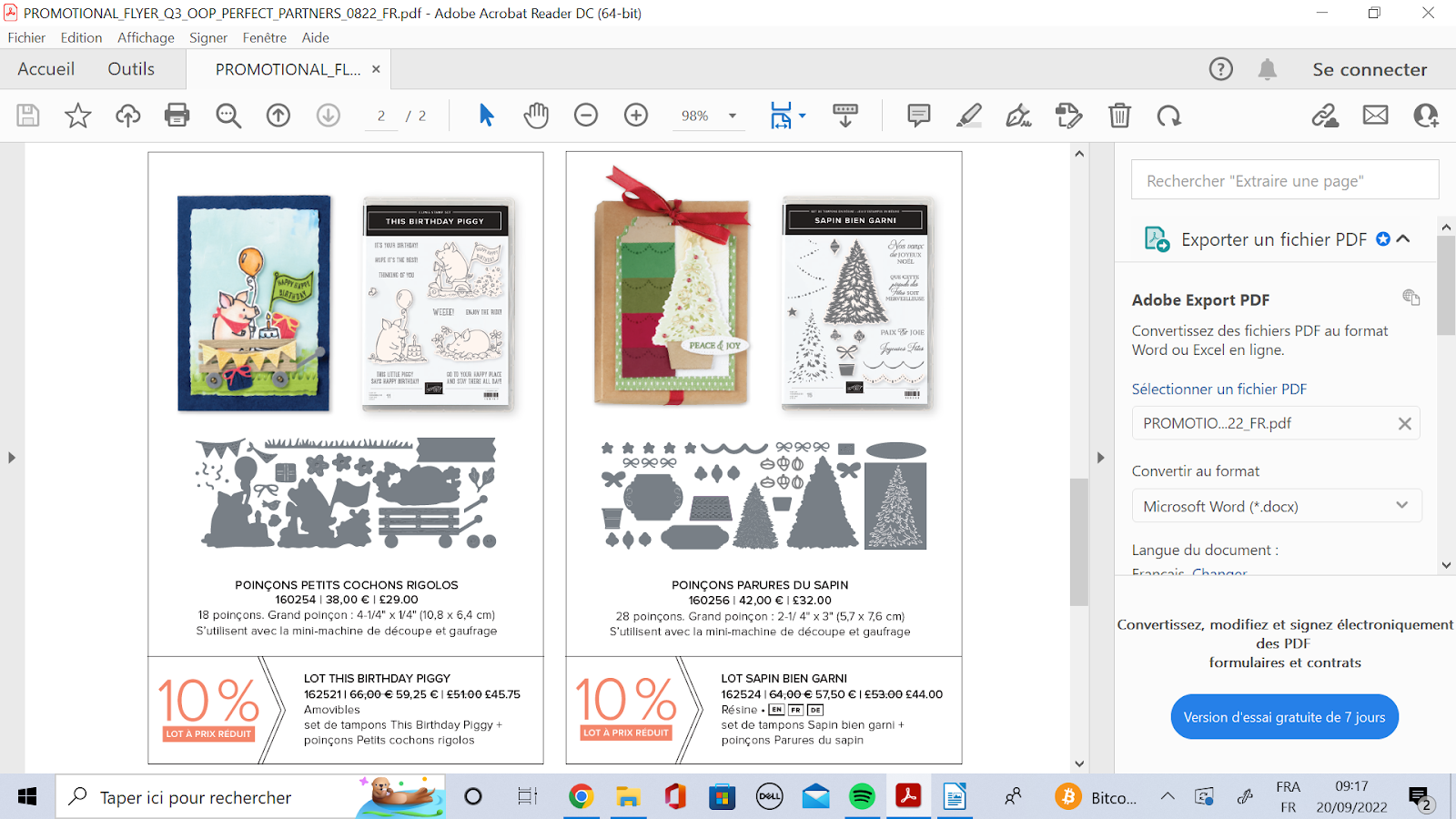Select the highlighter pen tool

coord(969,116)
